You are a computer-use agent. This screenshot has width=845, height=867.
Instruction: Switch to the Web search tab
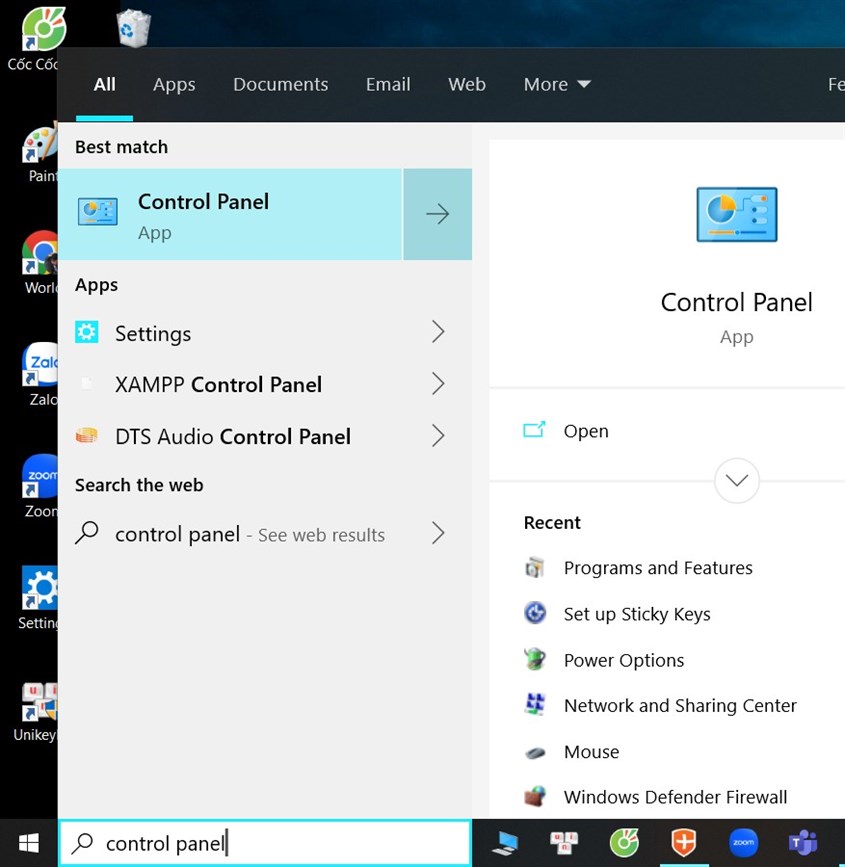467,84
